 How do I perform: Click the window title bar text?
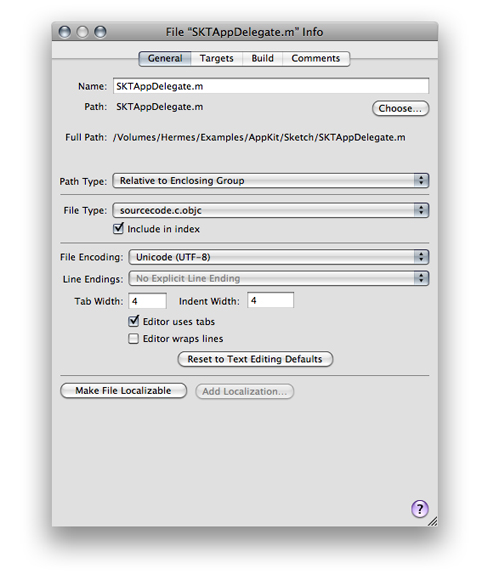pos(244,32)
